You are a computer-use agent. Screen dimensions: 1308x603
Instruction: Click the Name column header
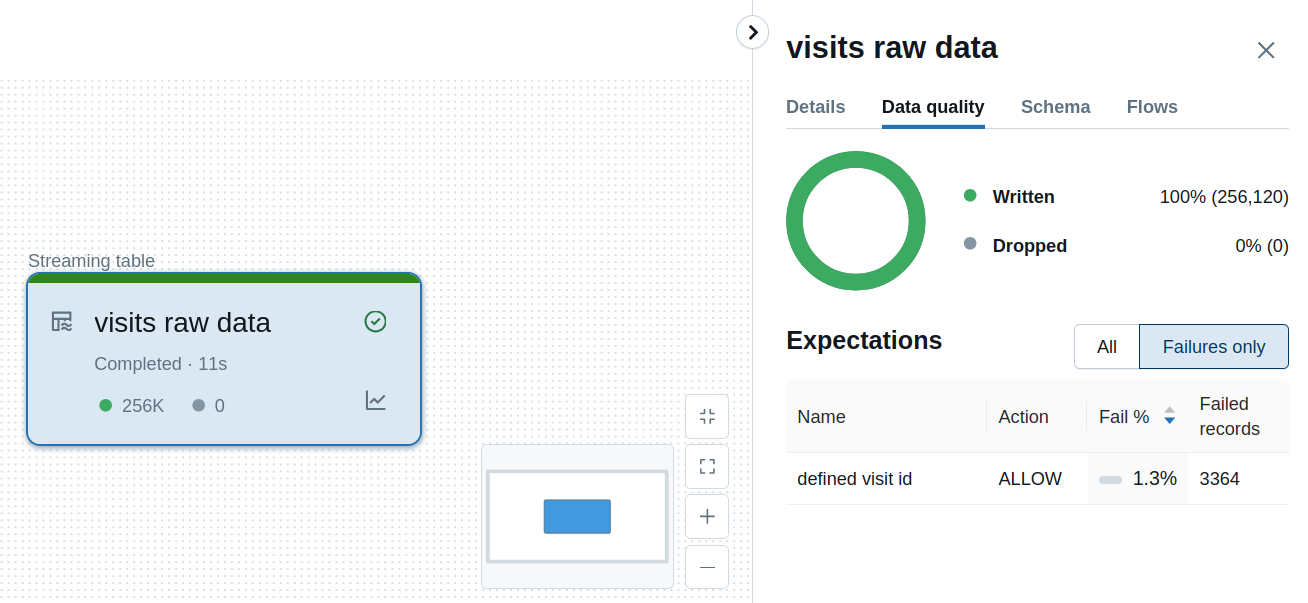pos(821,417)
